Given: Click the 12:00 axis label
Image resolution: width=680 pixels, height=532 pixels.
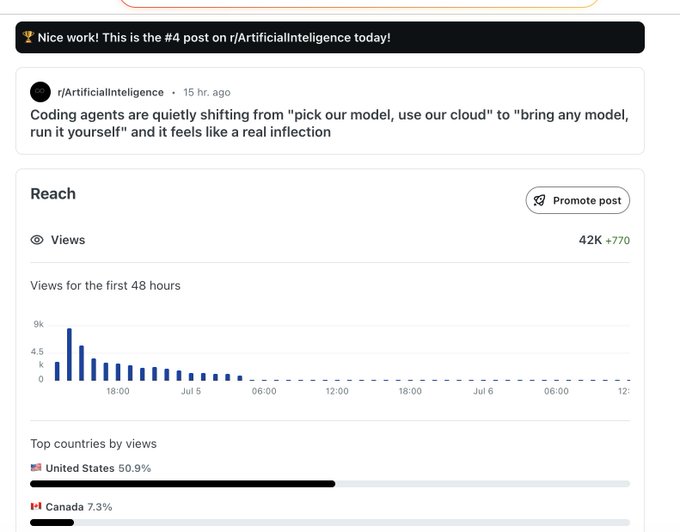Looking at the screenshot, I should tap(337, 391).
